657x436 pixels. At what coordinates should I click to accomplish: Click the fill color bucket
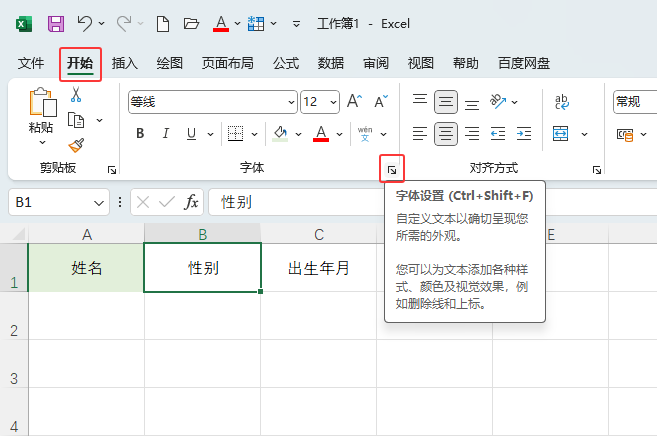[x=280, y=134]
